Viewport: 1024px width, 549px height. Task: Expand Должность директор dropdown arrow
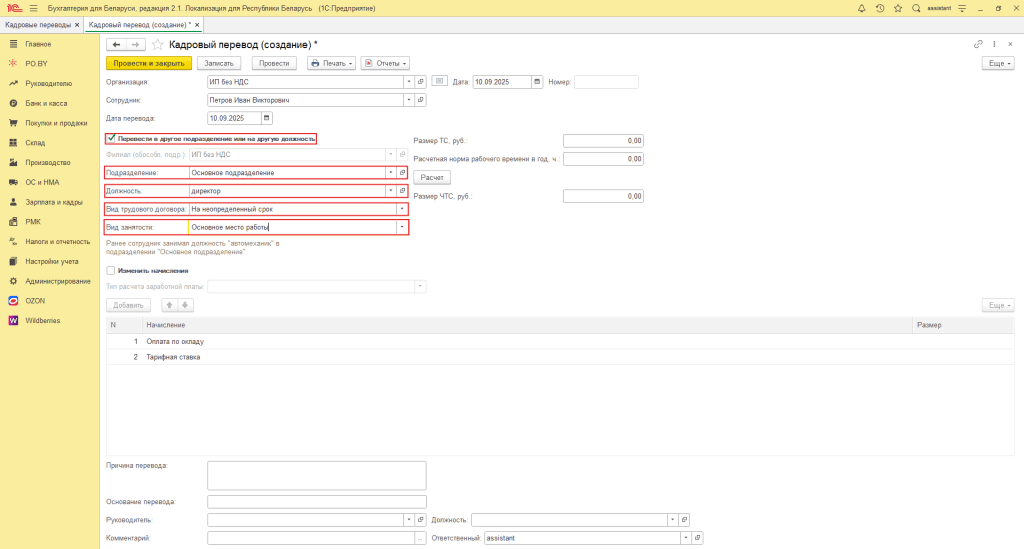point(391,191)
